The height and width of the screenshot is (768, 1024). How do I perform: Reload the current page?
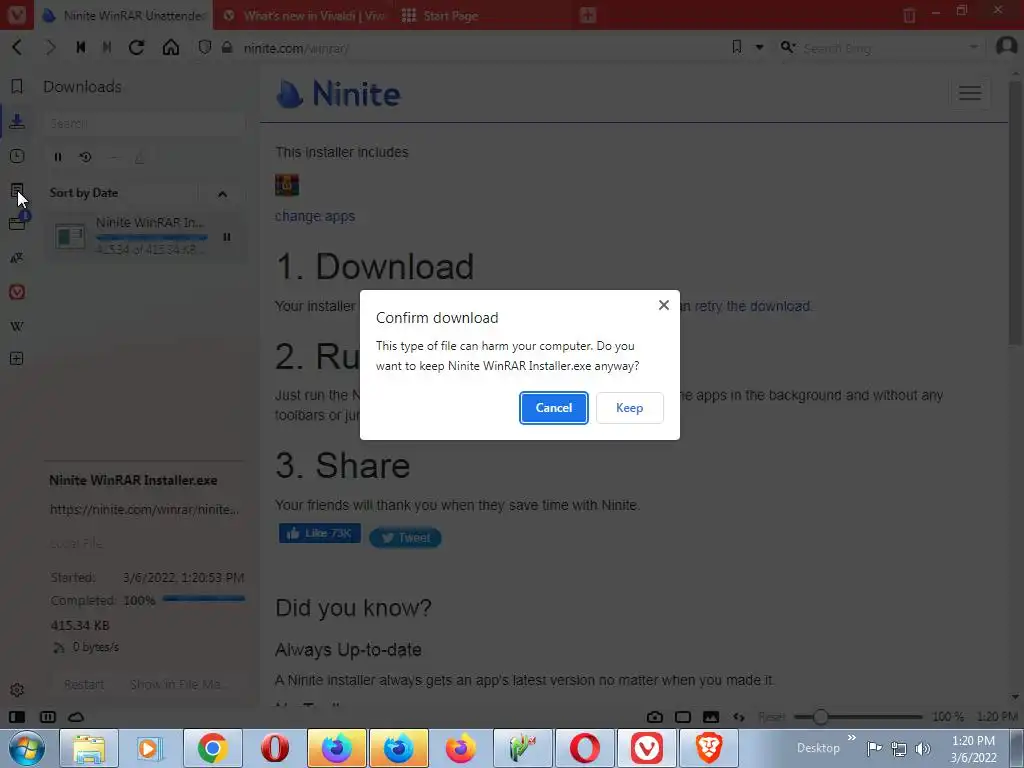click(136, 48)
